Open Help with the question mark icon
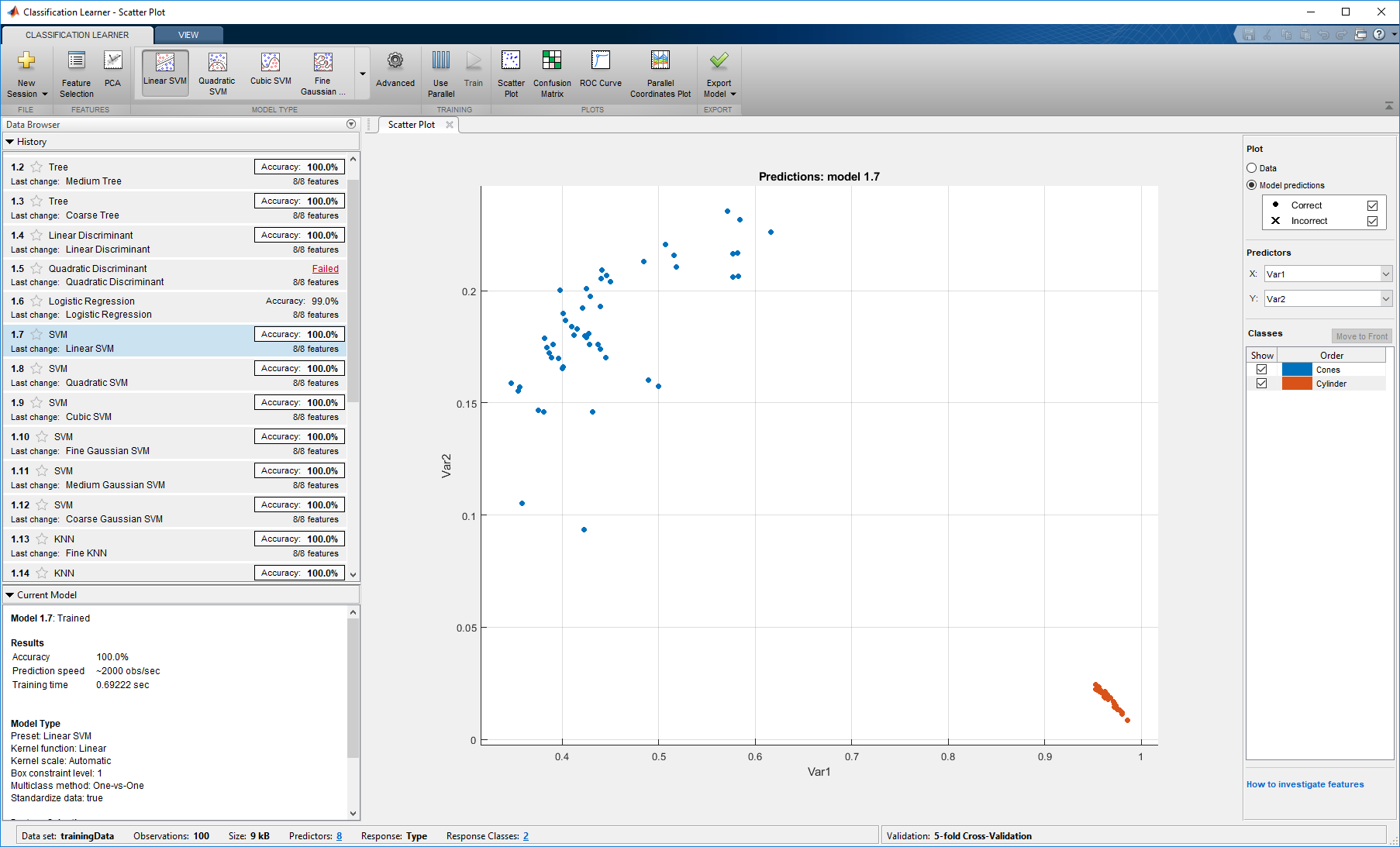 1379,34
